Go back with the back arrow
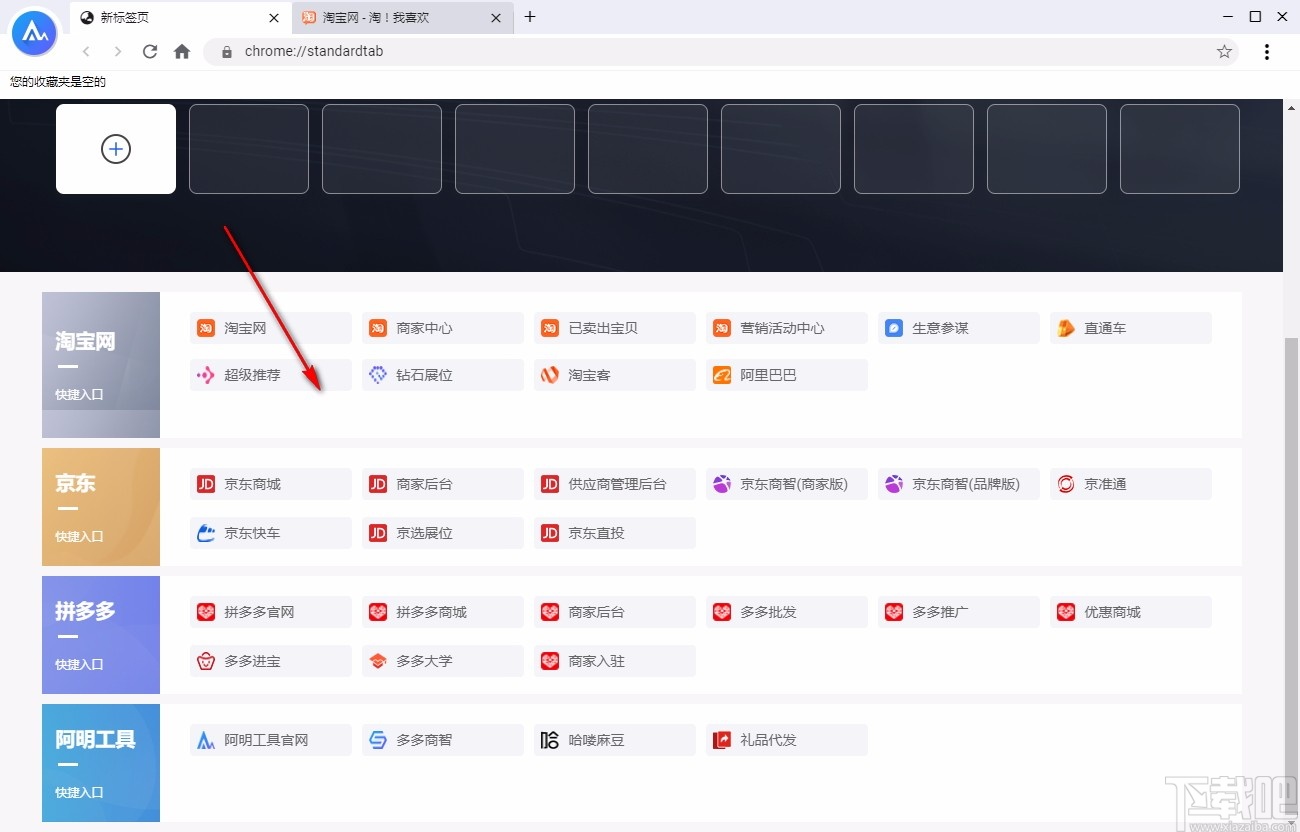The image size is (1300, 832). (x=87, y=51)
